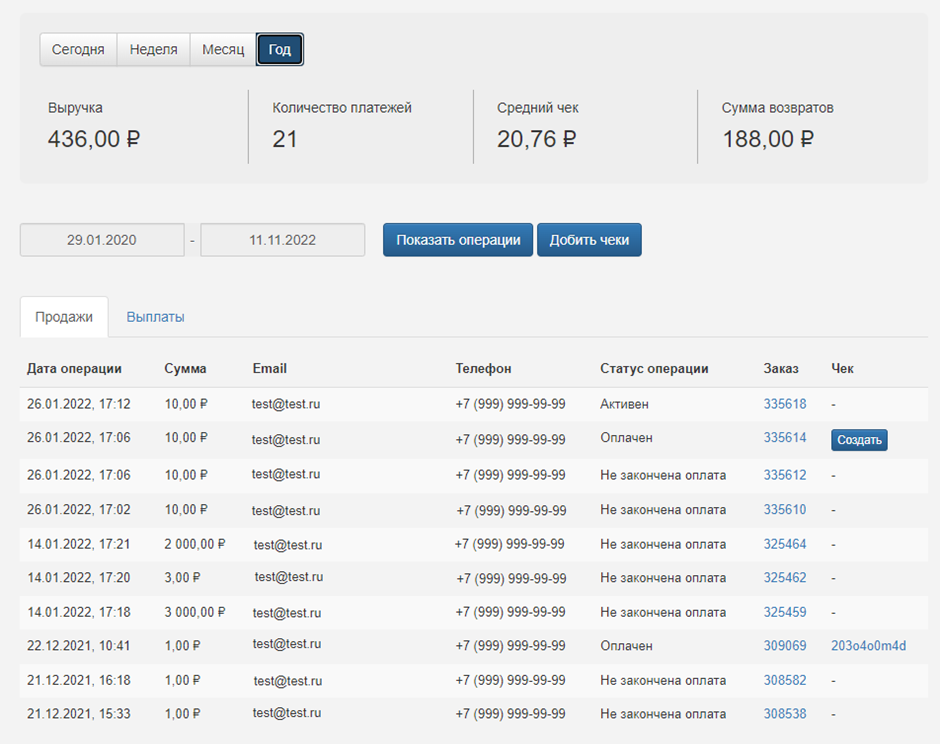The width and height of the screenshot is (940, 744).
Task: Open order link 308582
Action: click(785, 680)
